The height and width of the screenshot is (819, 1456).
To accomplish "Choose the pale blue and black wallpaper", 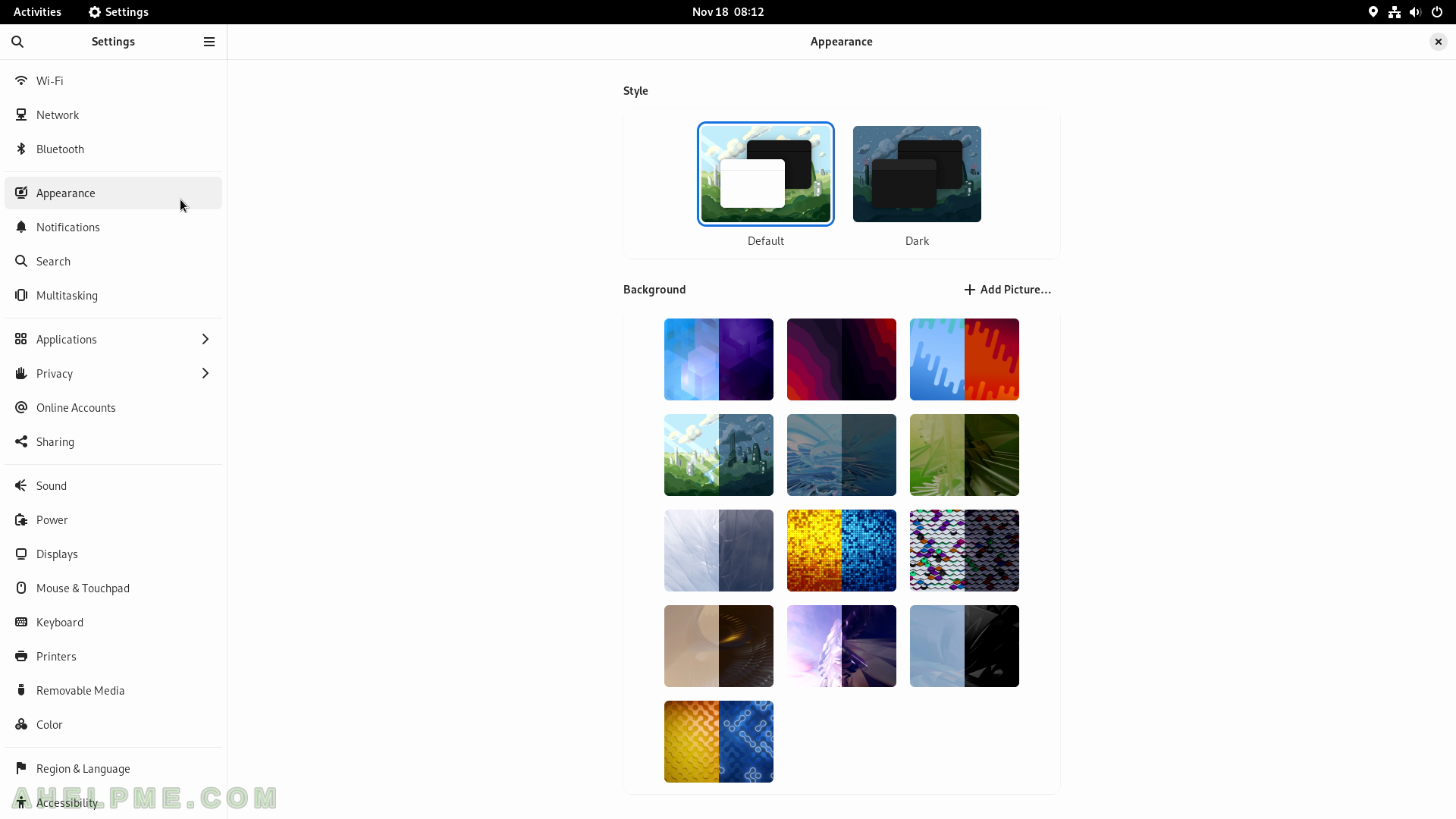I will point(965,646).
